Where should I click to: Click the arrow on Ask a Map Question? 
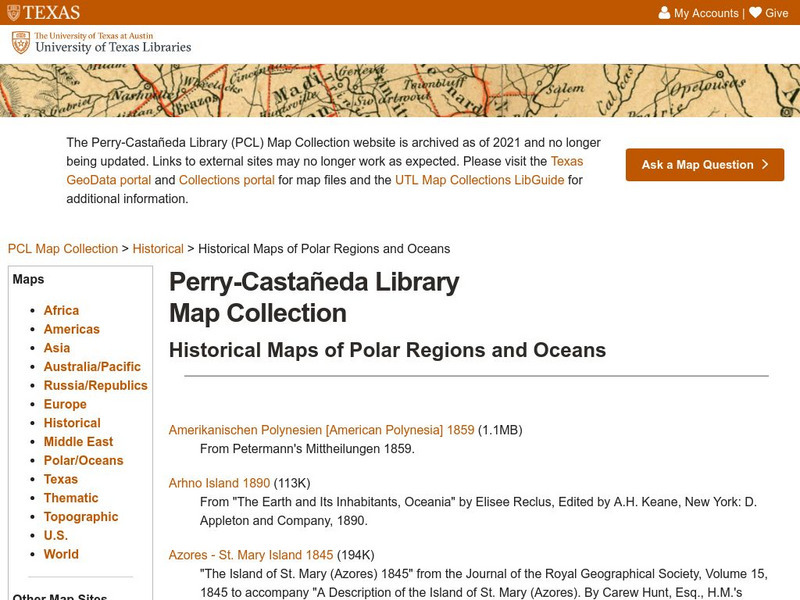pos(765,164)
